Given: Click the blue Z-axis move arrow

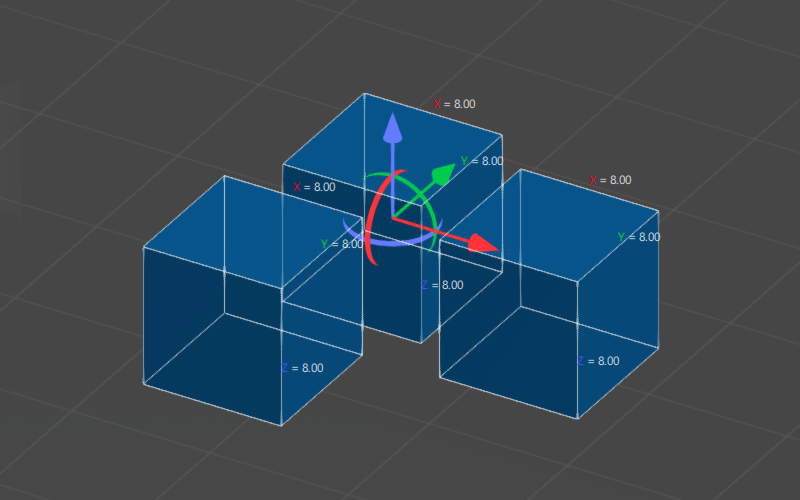Looking at the screenshot, I should pos(393,130).
